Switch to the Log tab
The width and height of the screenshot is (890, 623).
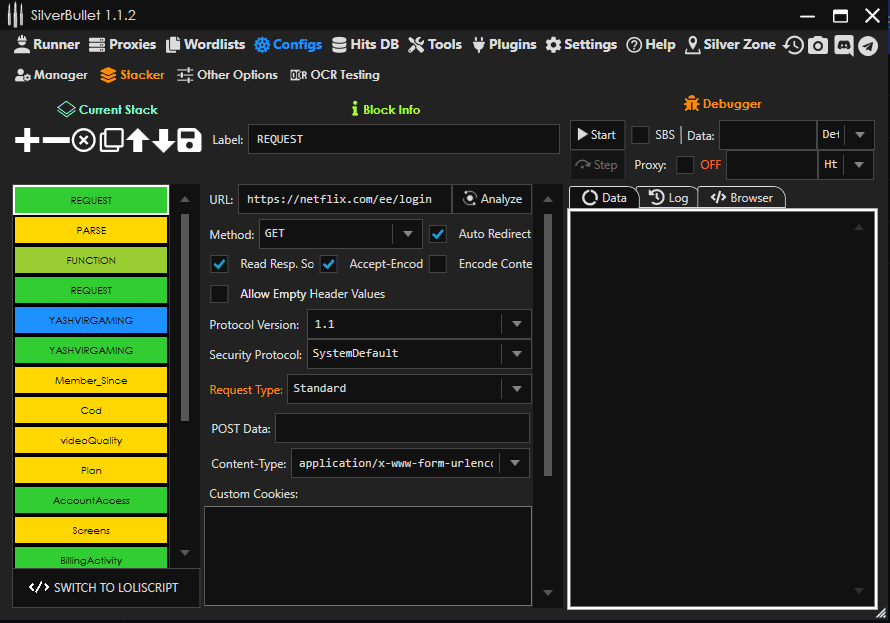(x=668, y=198)
